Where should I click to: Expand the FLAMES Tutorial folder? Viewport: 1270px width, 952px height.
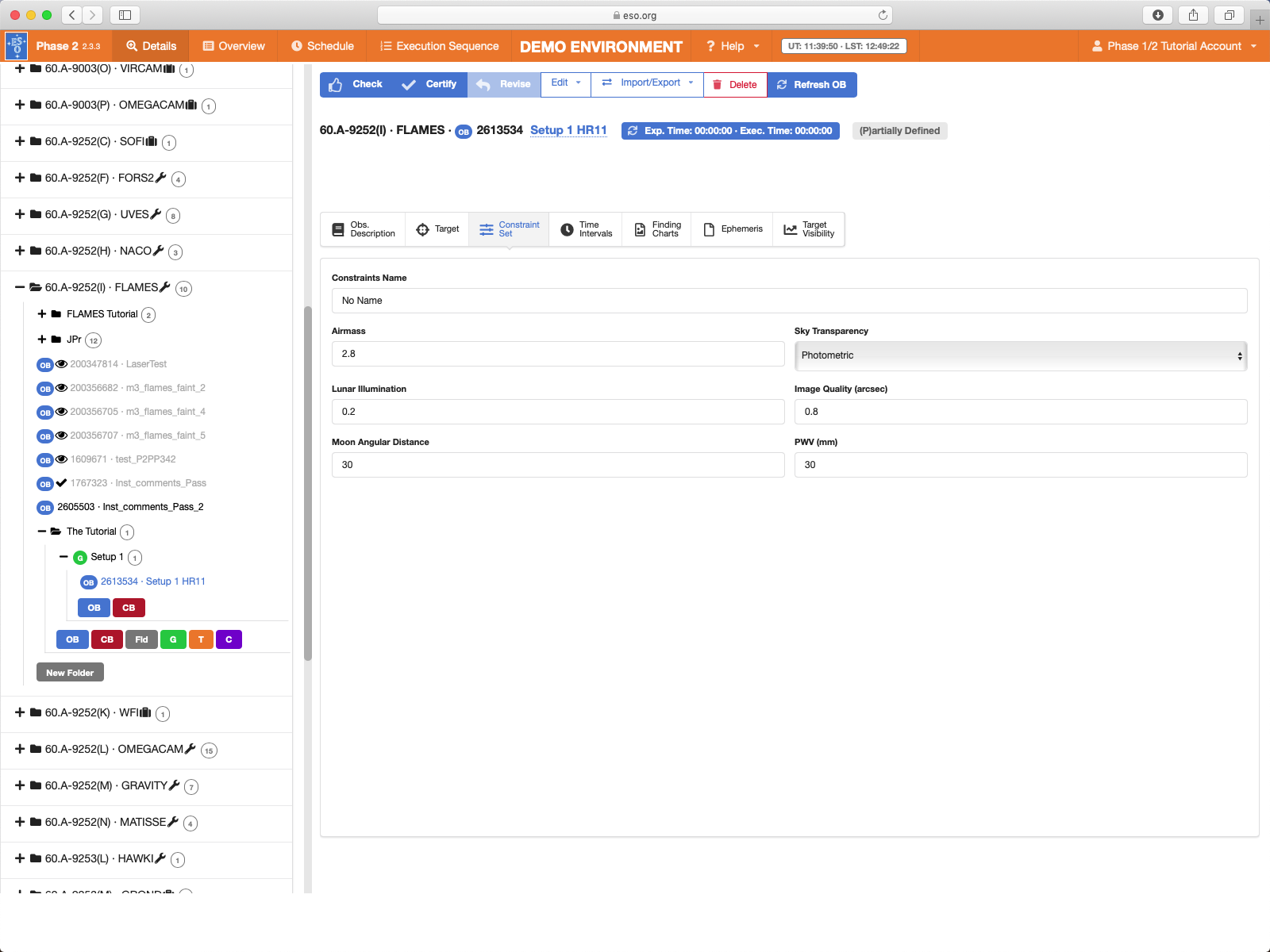coord(42,314)
